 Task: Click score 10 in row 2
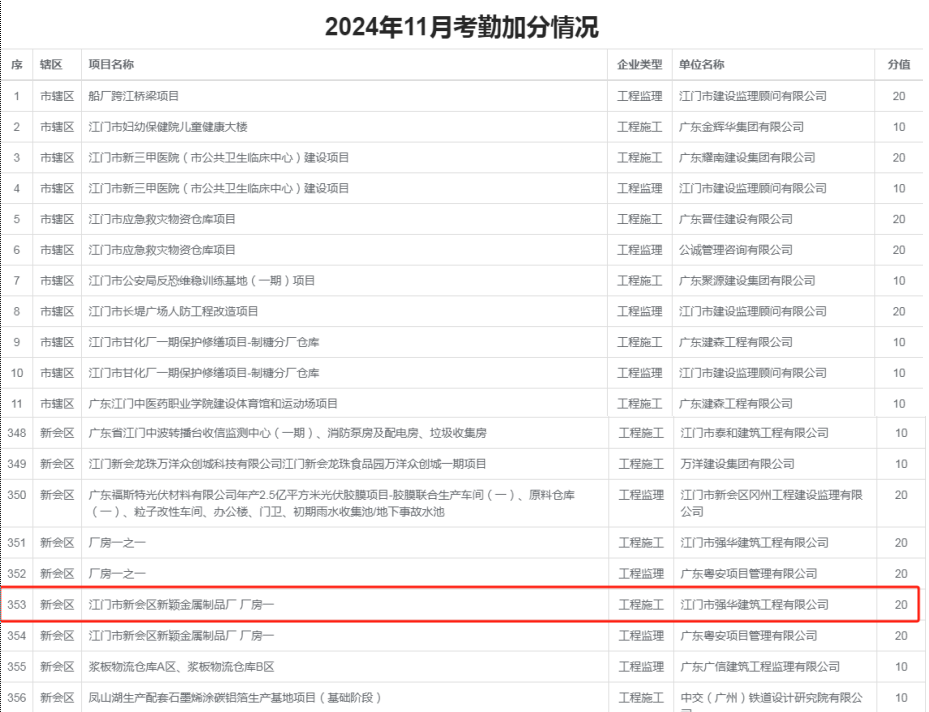coord(899,127)
